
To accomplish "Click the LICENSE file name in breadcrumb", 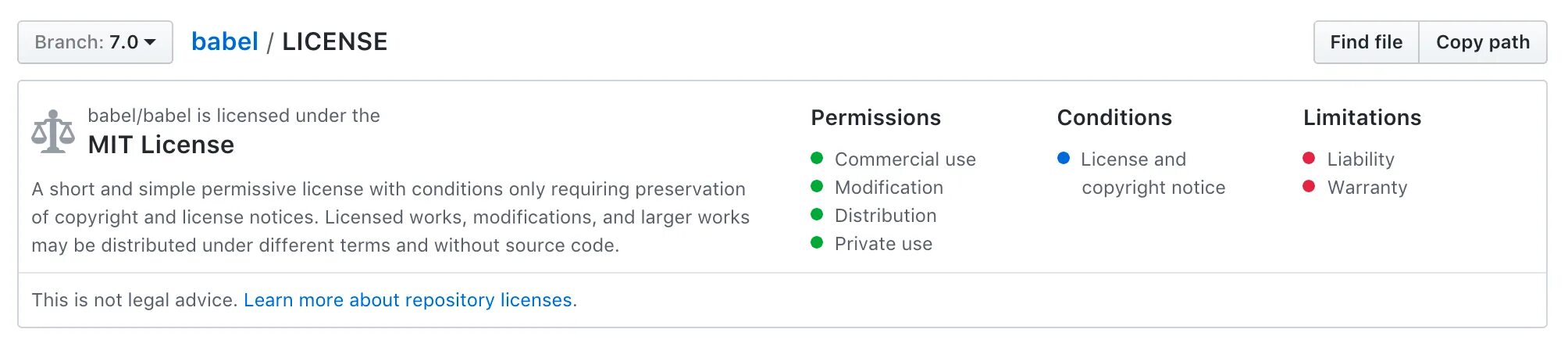I will (334, 42).
